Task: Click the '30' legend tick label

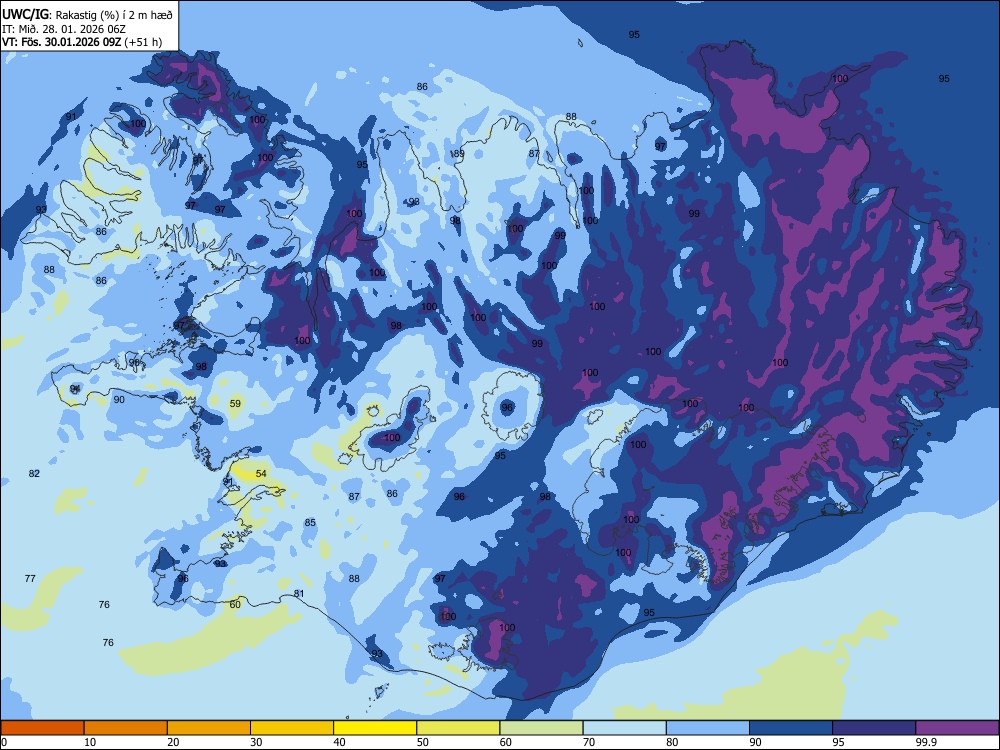Action: click(x=256, y=742)
